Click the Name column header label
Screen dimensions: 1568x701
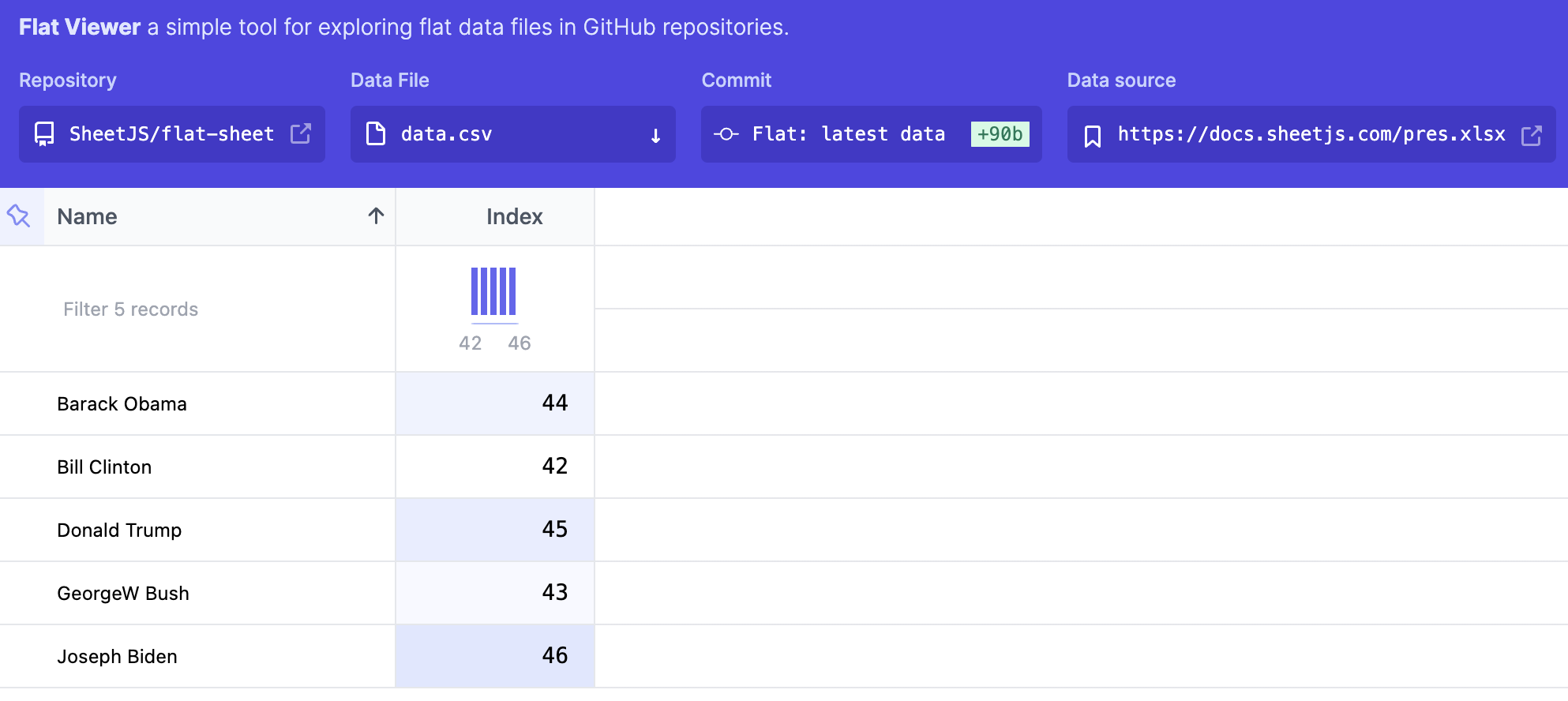coord(88,217)
